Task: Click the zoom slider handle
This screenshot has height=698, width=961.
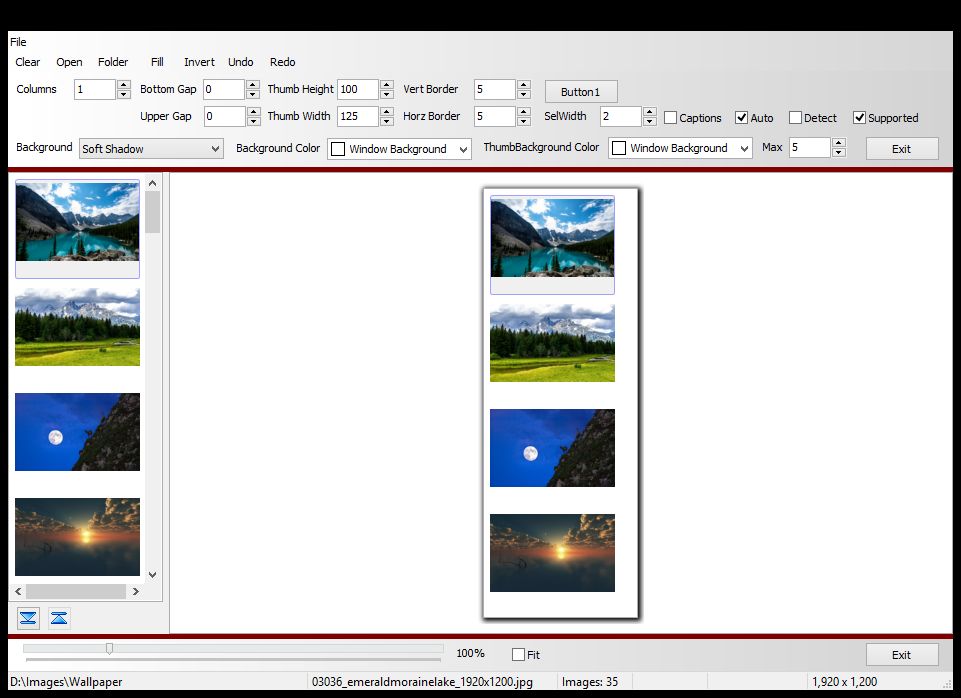Action: coord(109,648)
